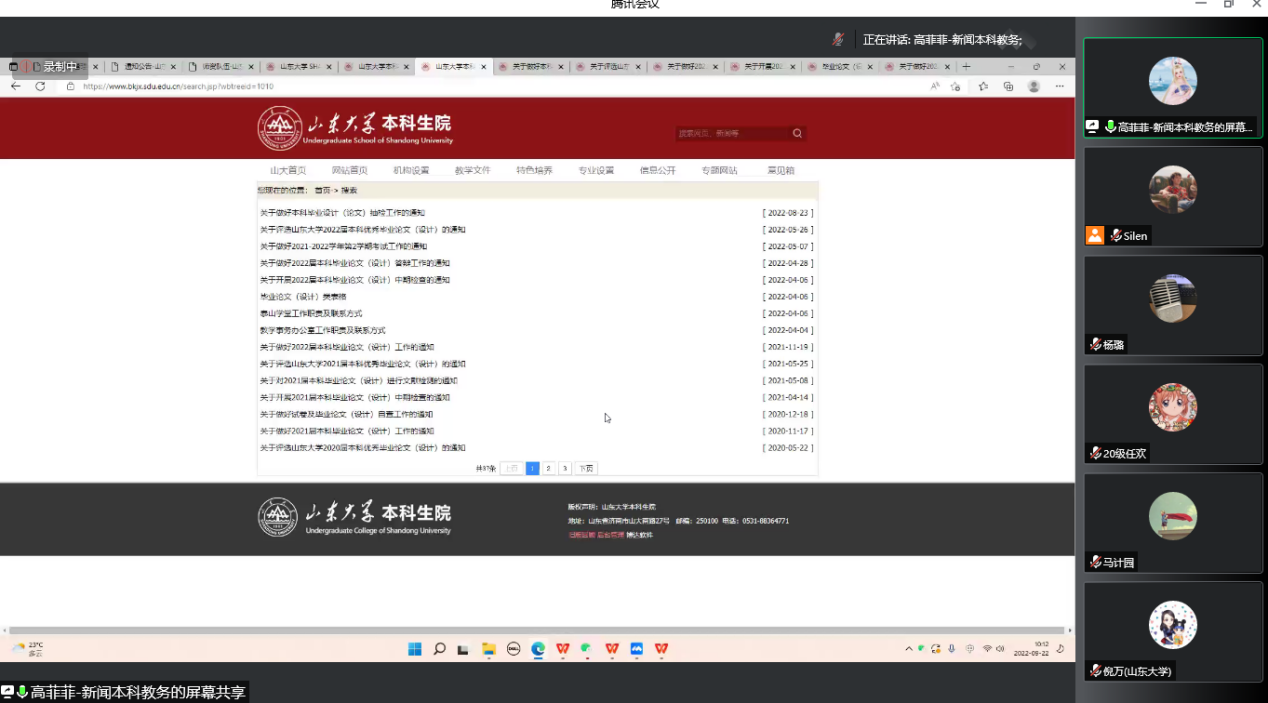
Task: Click the Windows Start button
Action: (x=415, y=649)
